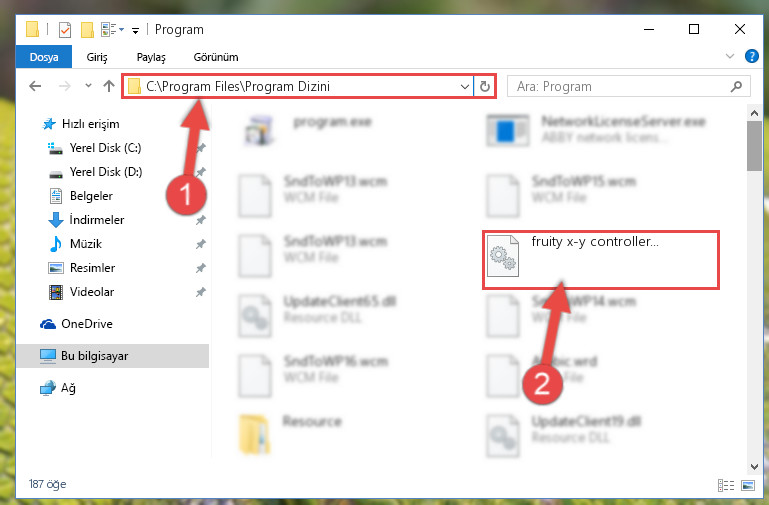This screenshot has height=505, width=769.
Task: Select the fruity x-y controller file
Action: (600, 259)
